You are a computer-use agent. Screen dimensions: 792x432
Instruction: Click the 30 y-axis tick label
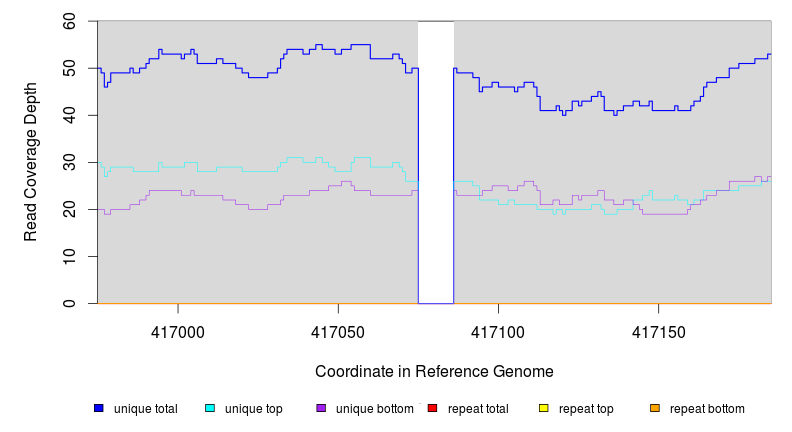coord(69,162)
